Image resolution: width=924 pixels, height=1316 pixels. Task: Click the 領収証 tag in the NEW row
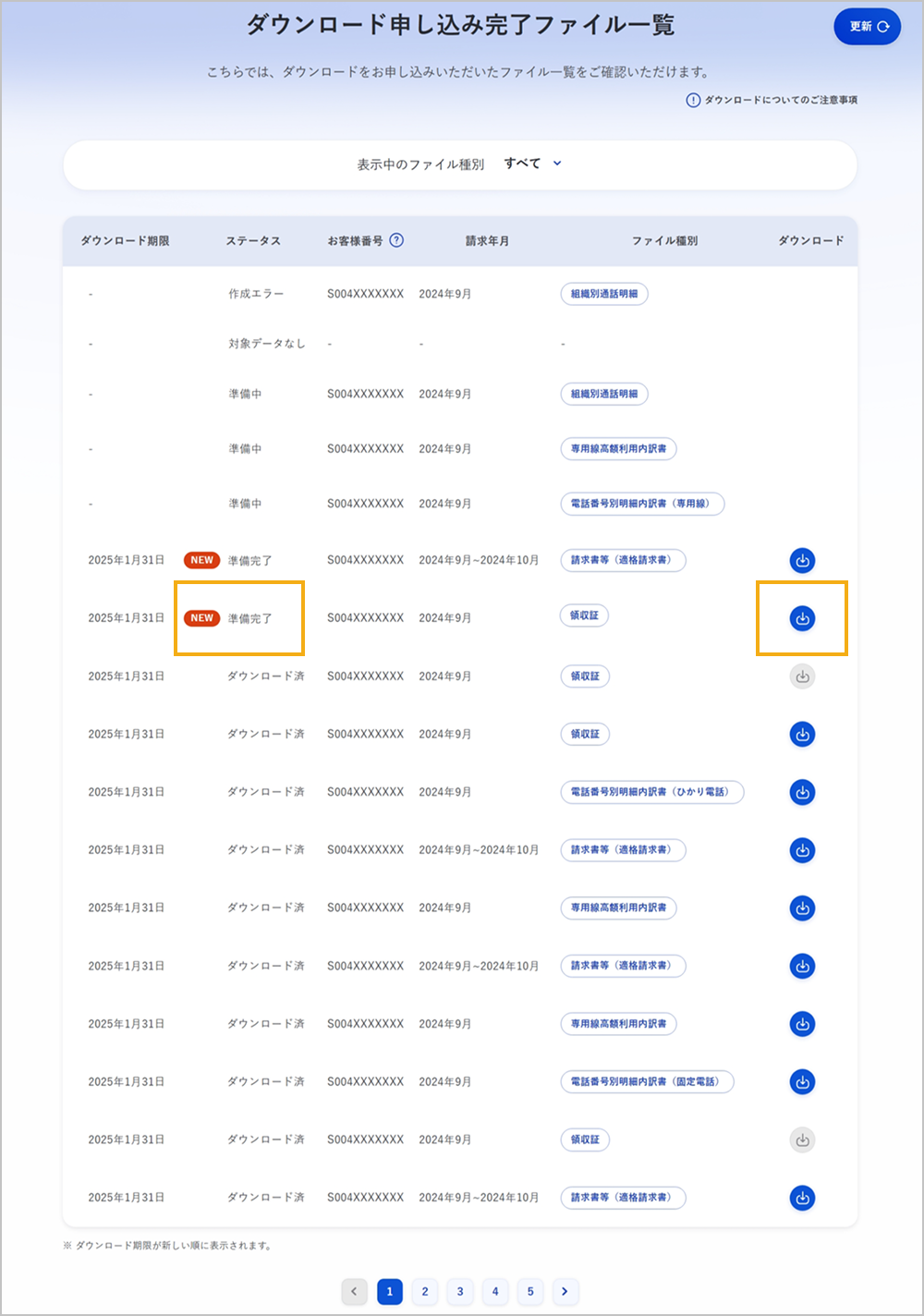click(x=585, y=615)
